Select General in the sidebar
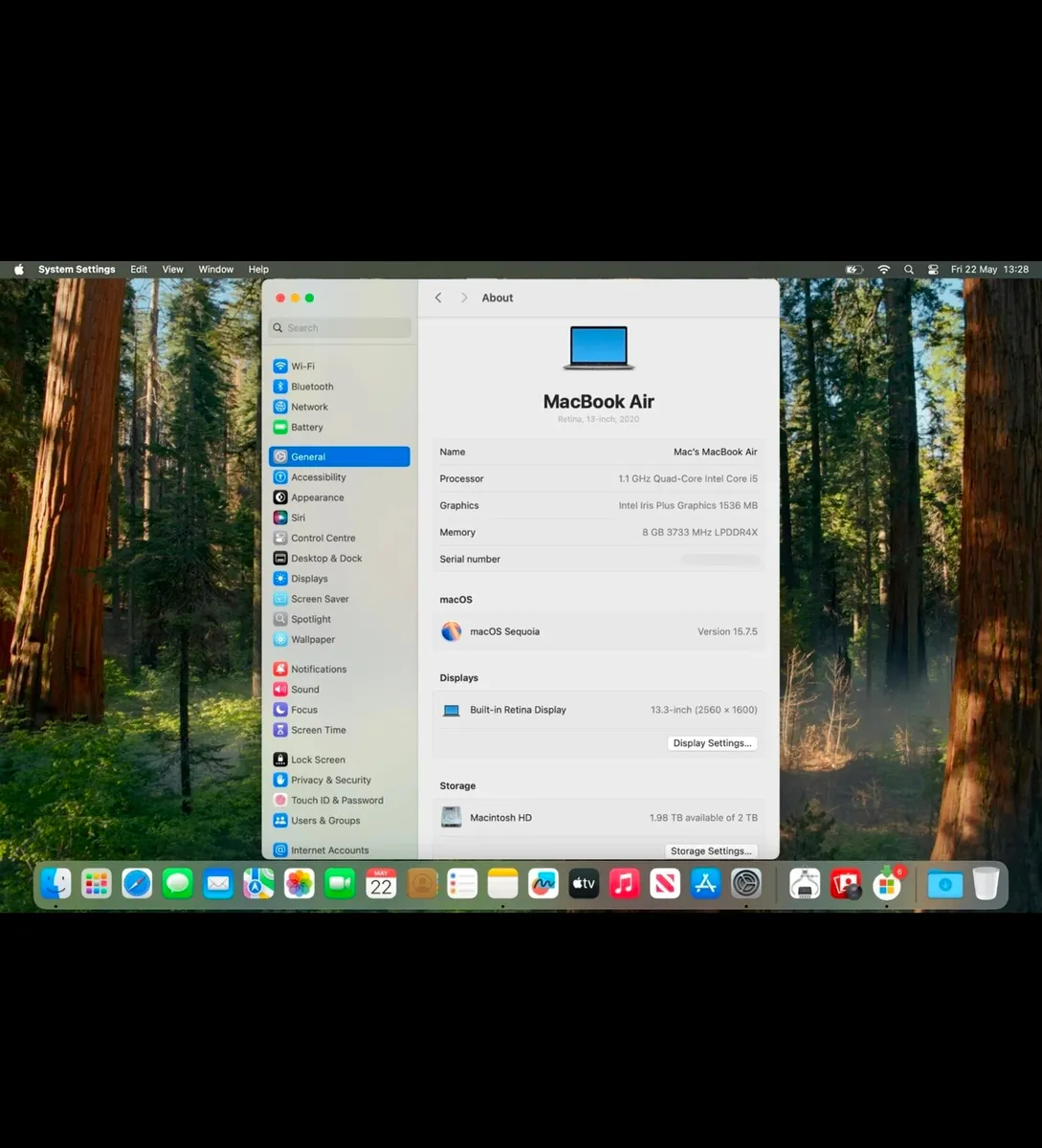 [x=340, y=457]
